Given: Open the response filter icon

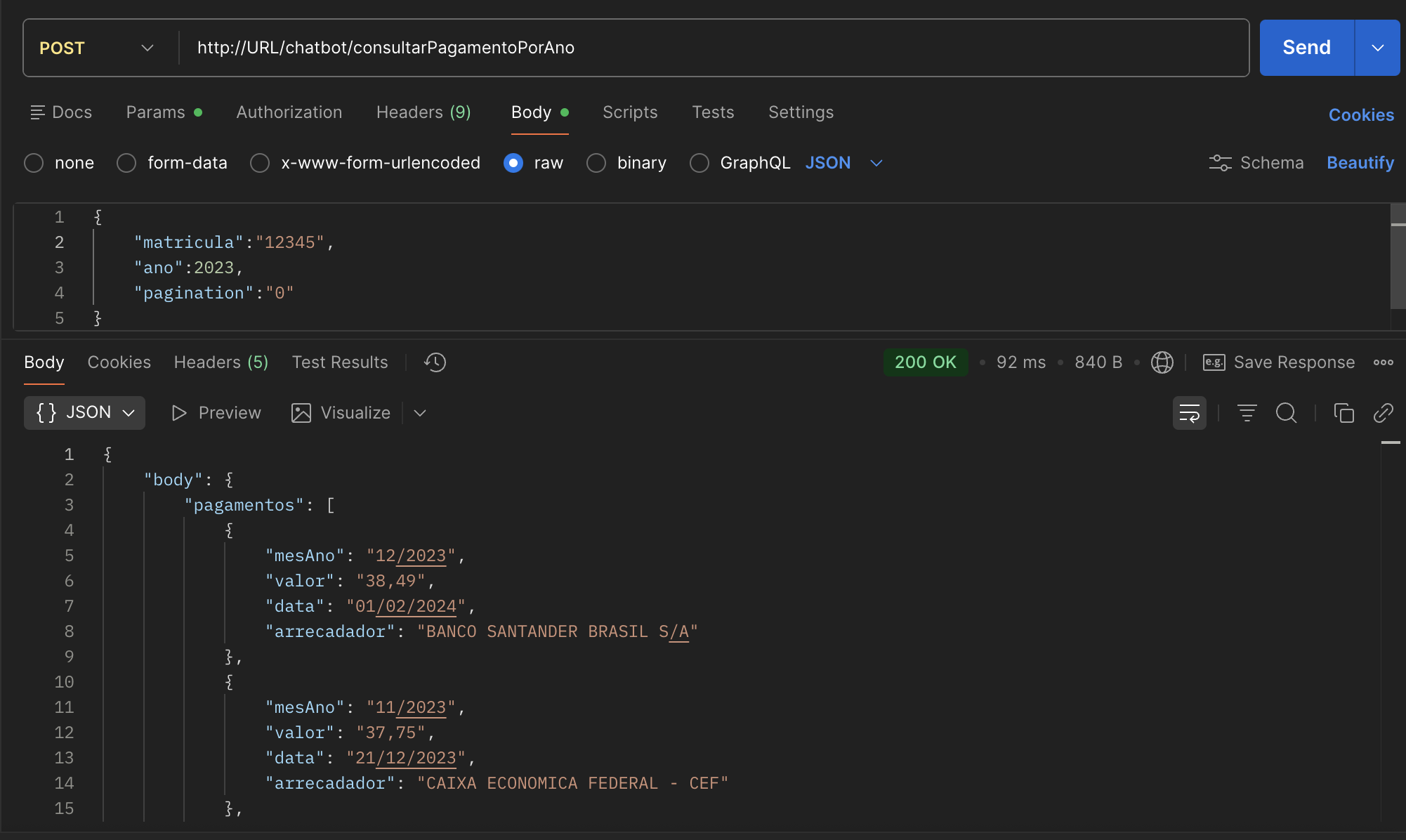Looking at the screenshot, I should tap(1247, 413).
